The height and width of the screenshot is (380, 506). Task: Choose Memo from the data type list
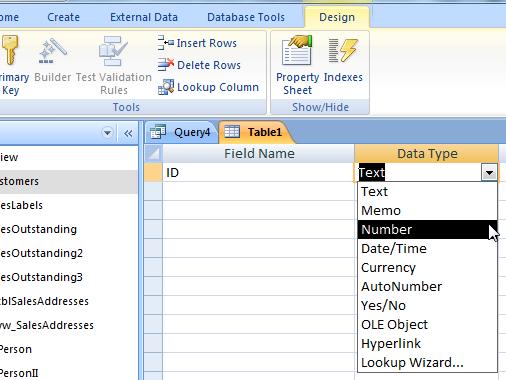coord(427,211)
